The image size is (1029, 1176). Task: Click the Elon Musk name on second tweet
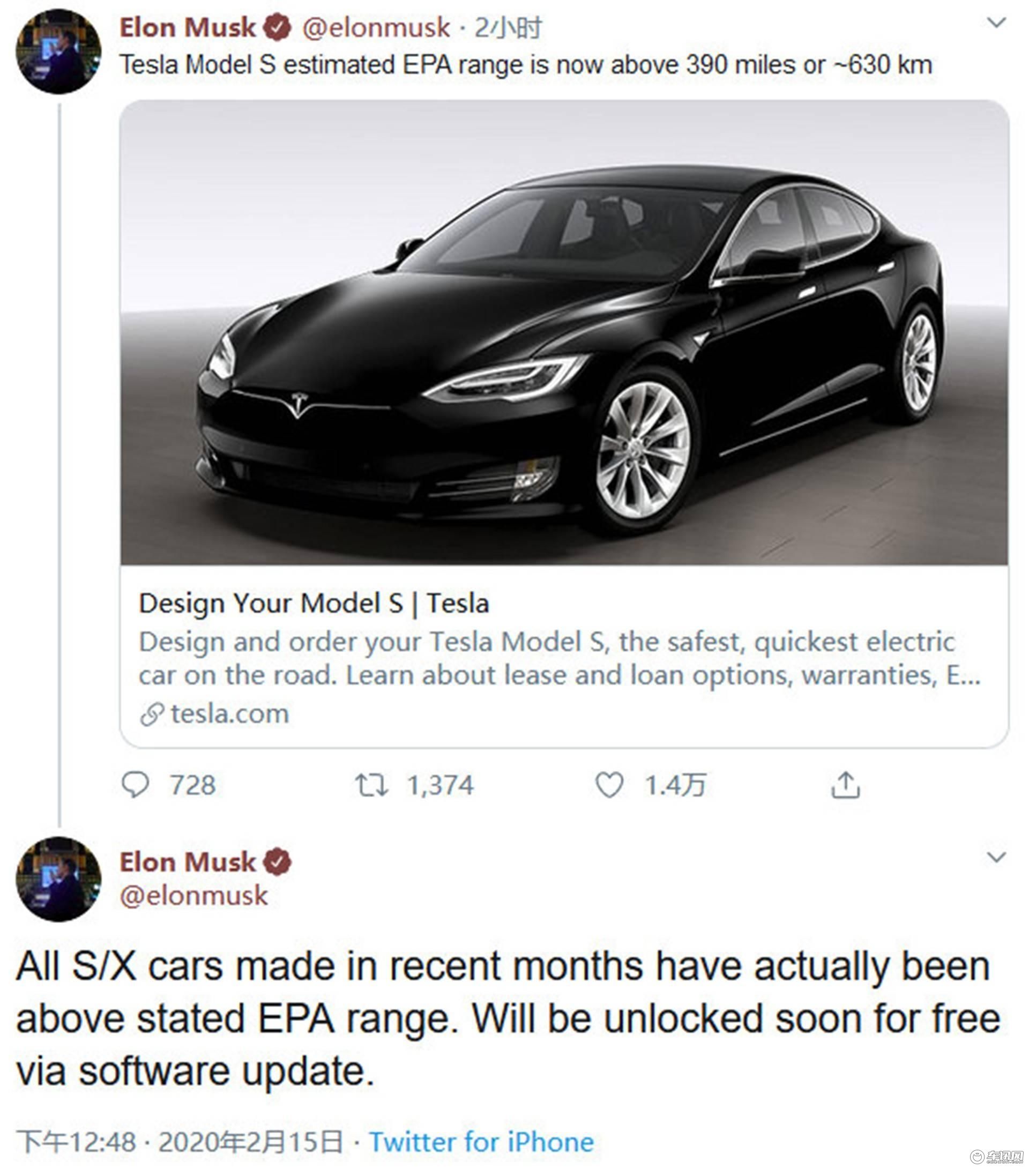point(187,862)
